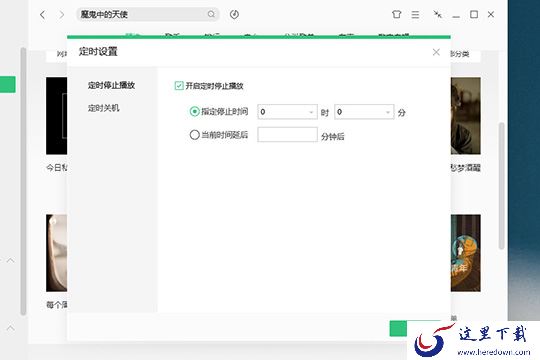Go forward with the right arrow
540x360 pixels.
click(62, 14)
